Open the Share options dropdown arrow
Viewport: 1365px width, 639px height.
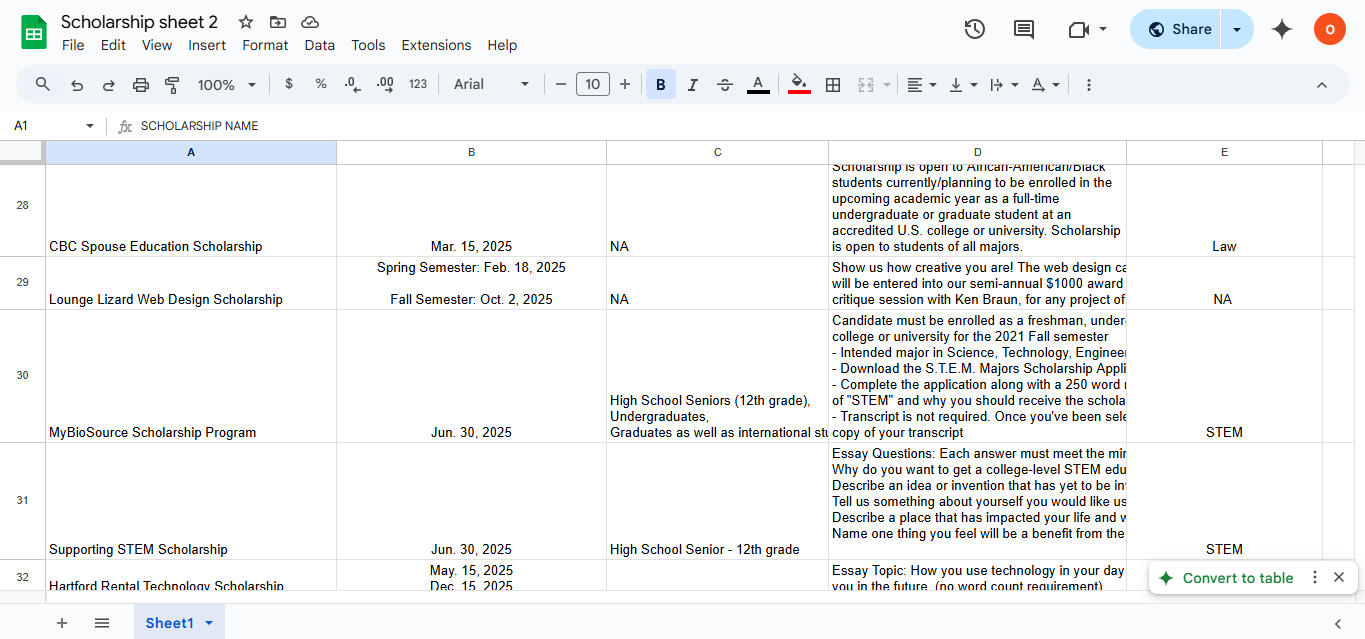pyautogui.click(x=1237, y=29)
